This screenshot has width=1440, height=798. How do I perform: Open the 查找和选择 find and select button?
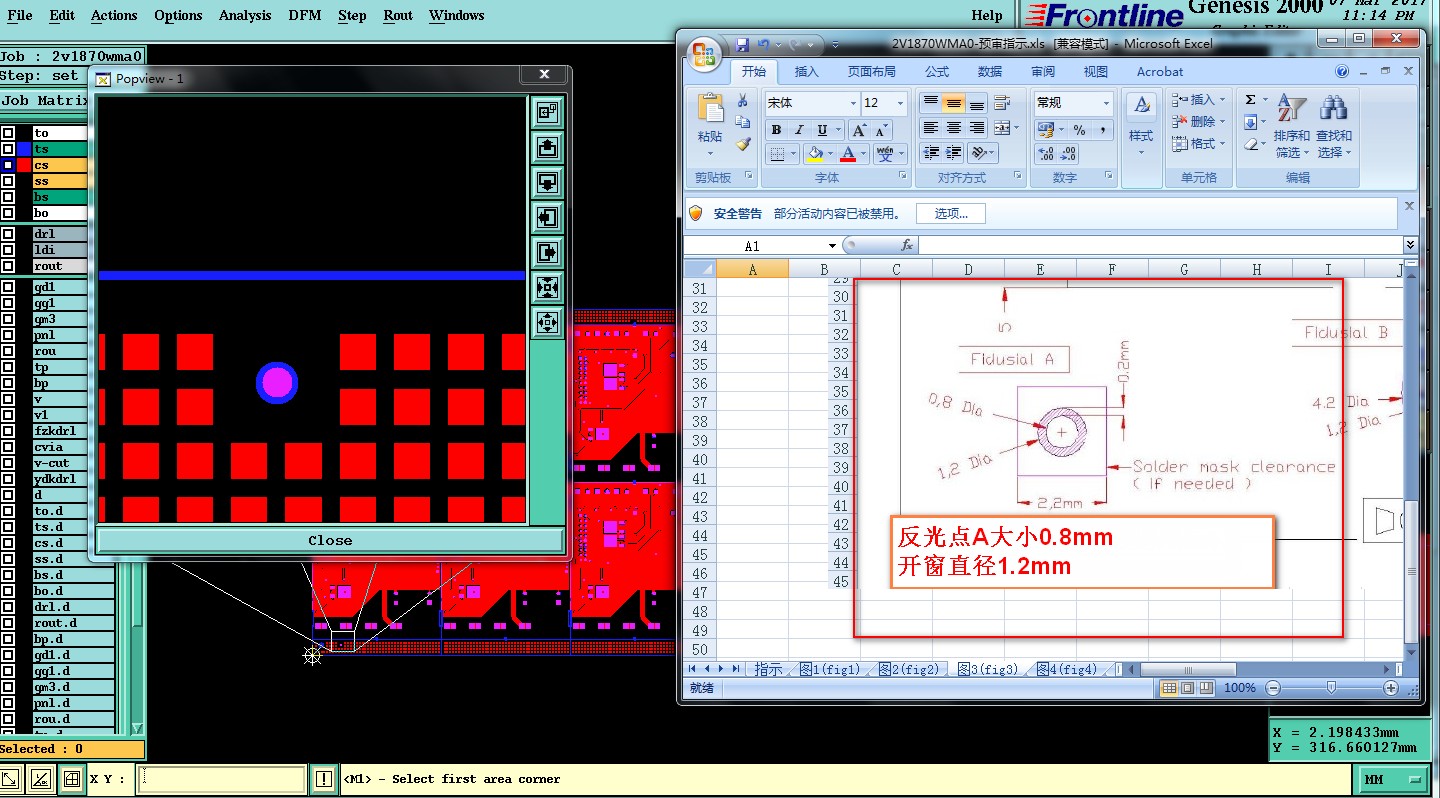(1333, 127)
